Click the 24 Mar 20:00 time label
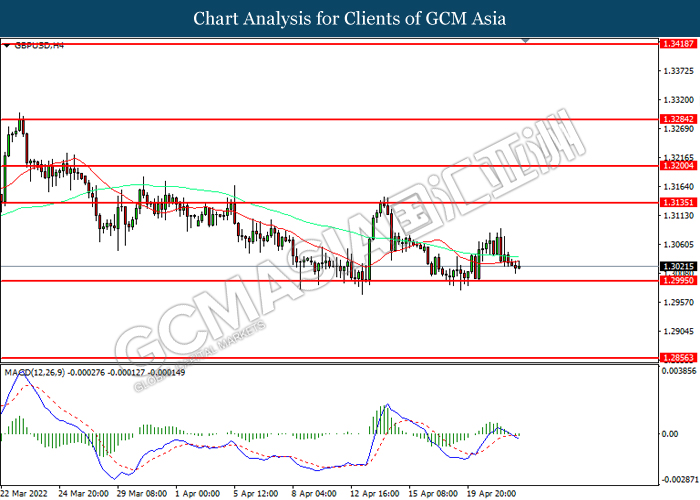Screen dimensions: 700x500 (83, 493)
